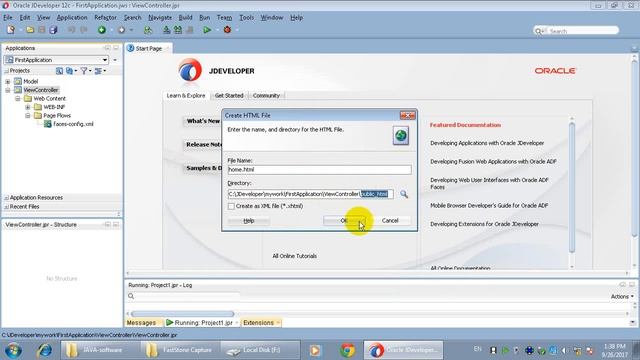
Task: Click the Featured Documentation vertical scrollbar
Action: (572, 188)
